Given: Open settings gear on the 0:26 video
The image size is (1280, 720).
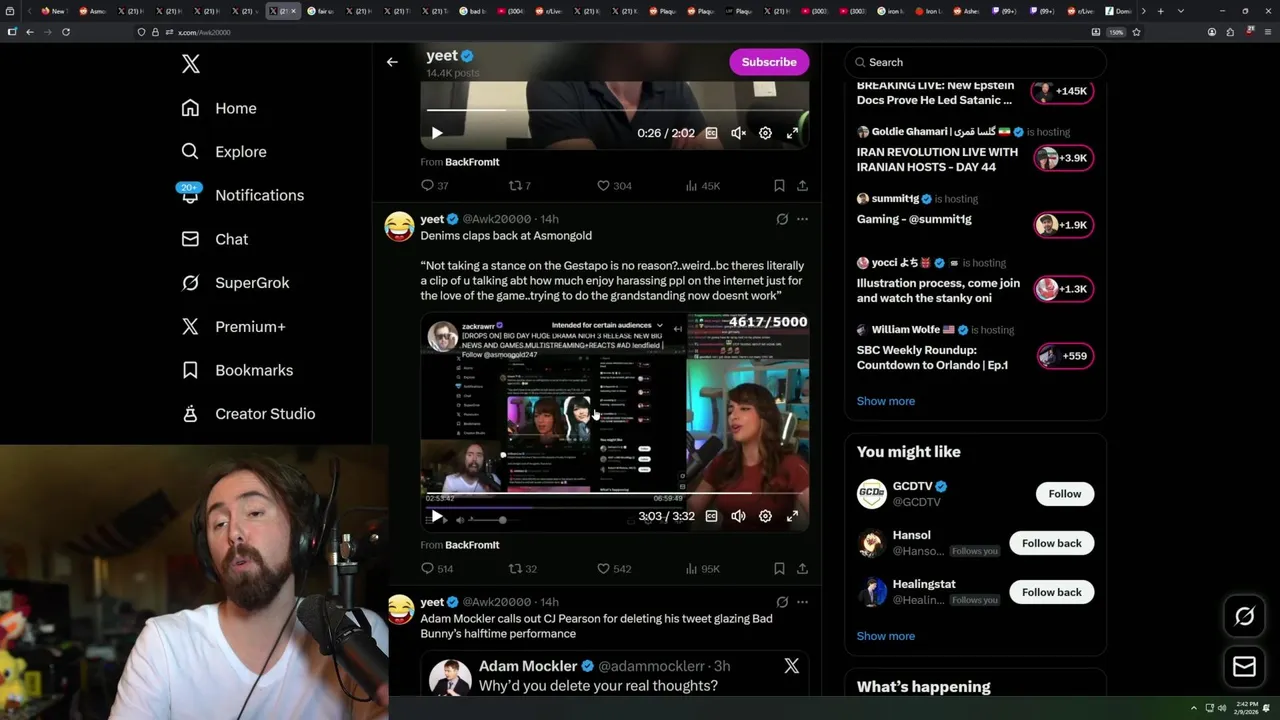Looking at the screenshot, I should coord(765,133).
